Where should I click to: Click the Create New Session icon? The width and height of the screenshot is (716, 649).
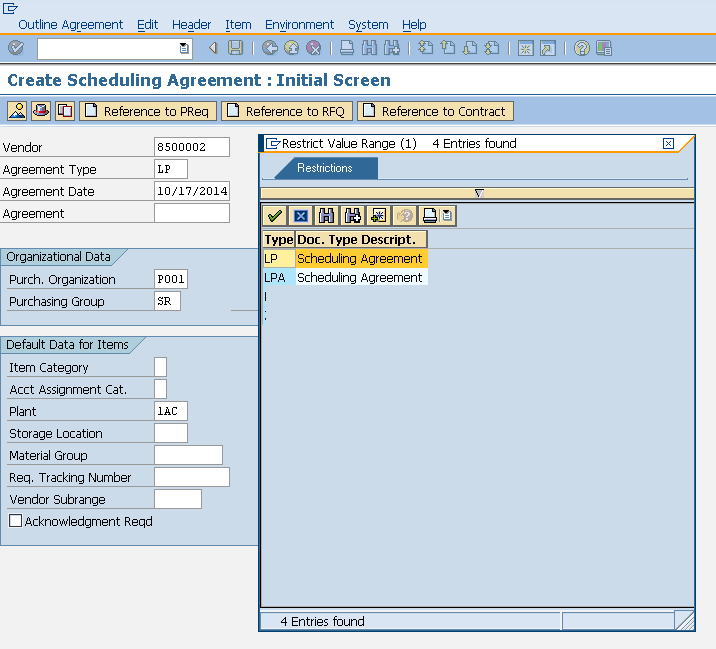point(526,48)
